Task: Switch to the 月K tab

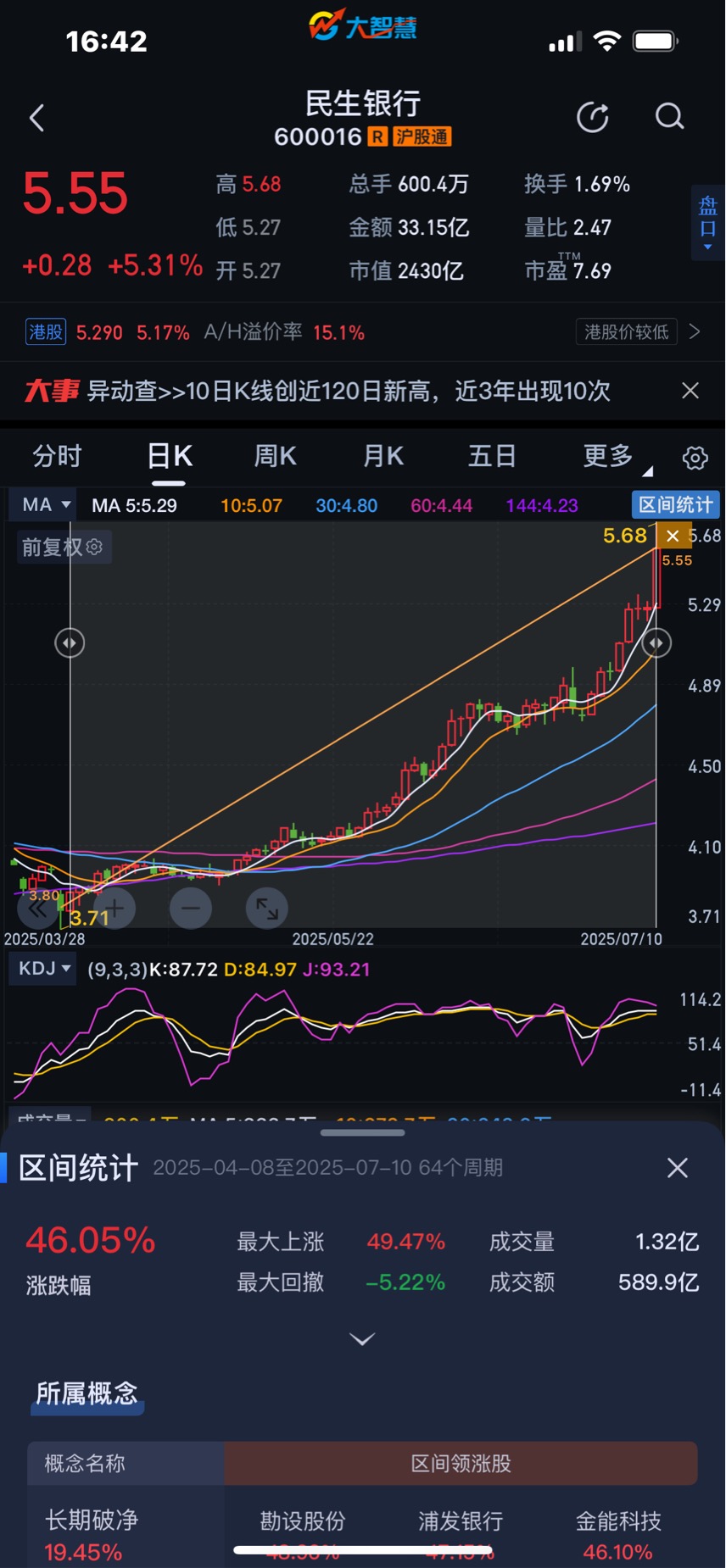Action: click(x=383, y=456)
